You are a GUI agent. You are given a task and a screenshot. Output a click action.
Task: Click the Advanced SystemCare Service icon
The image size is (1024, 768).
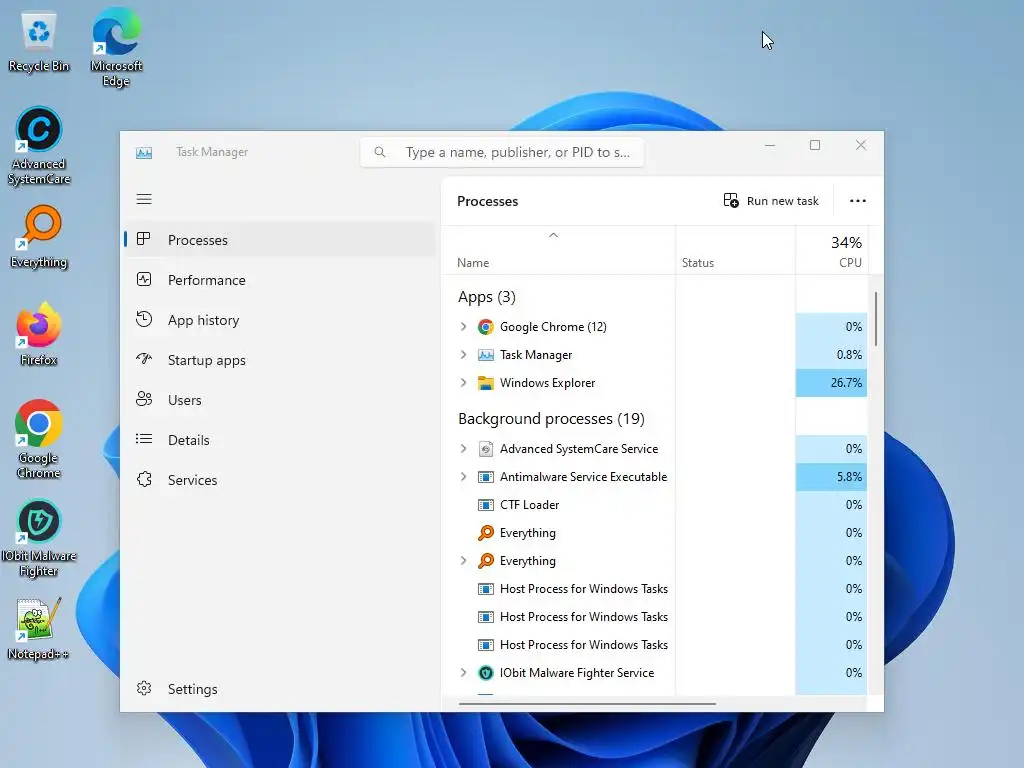pos(485,449)
